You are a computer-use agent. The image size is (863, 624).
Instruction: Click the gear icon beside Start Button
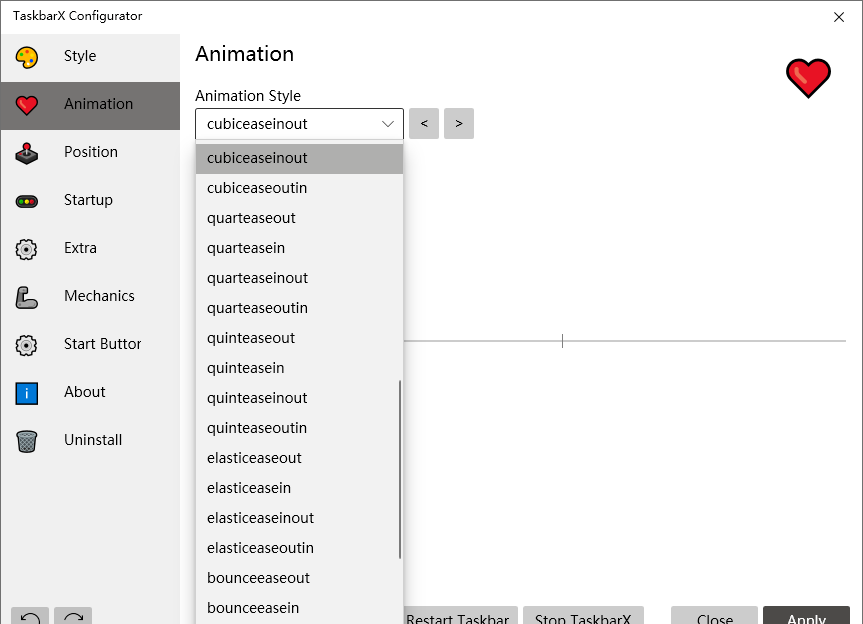point(26,345)
